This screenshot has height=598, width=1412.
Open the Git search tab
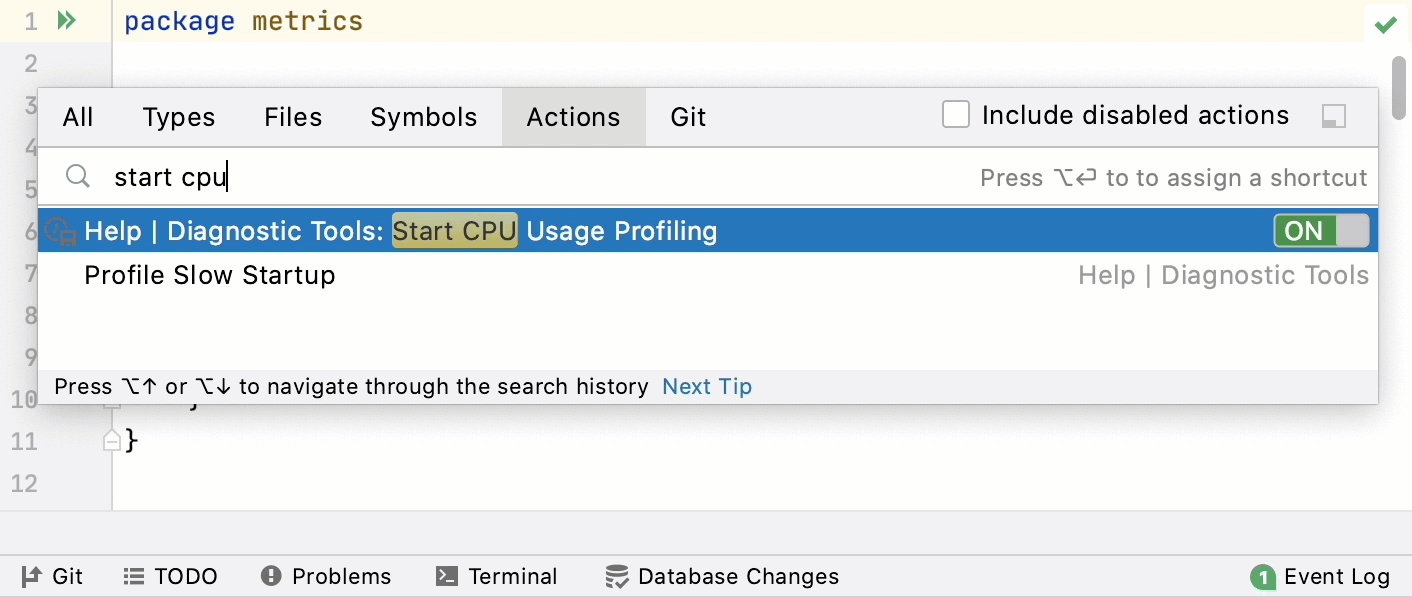click(688, 116)
